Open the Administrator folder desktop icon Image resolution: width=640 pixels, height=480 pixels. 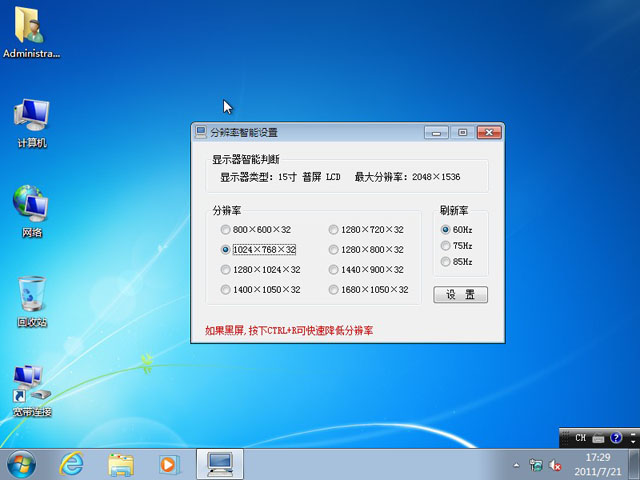coord(31,33)
